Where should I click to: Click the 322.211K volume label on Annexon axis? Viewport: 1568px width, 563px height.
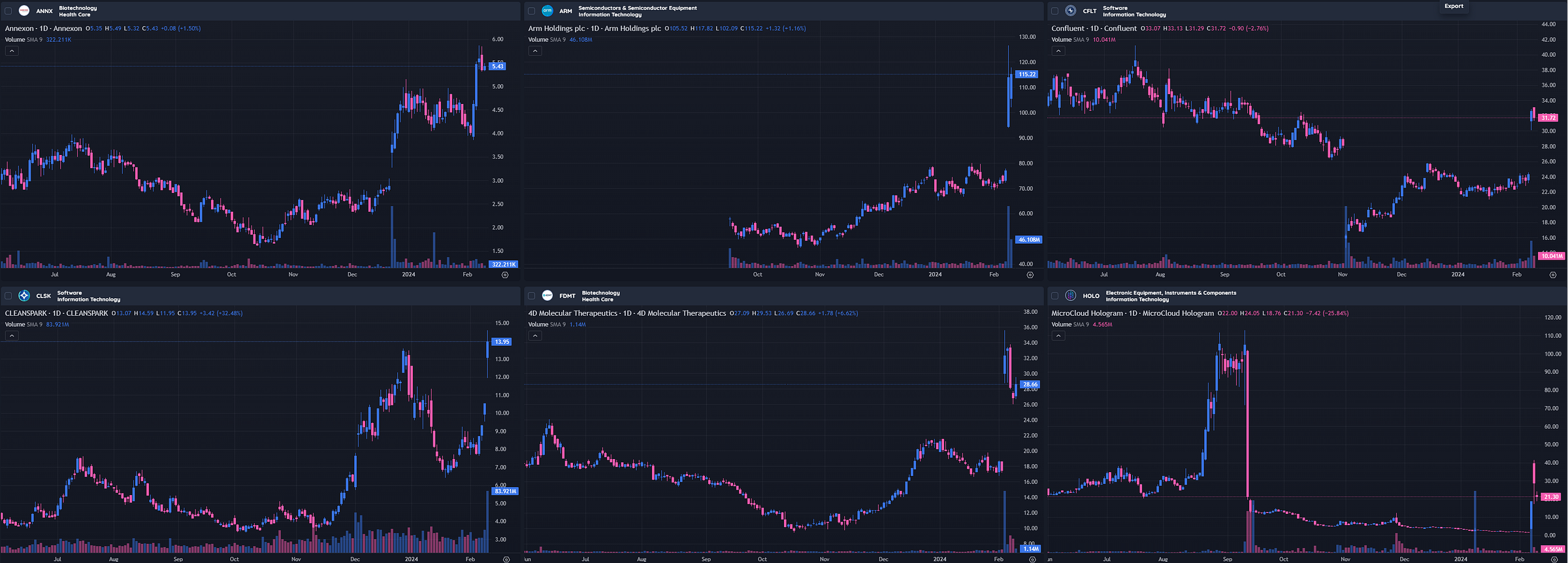(x=504, y=264)
